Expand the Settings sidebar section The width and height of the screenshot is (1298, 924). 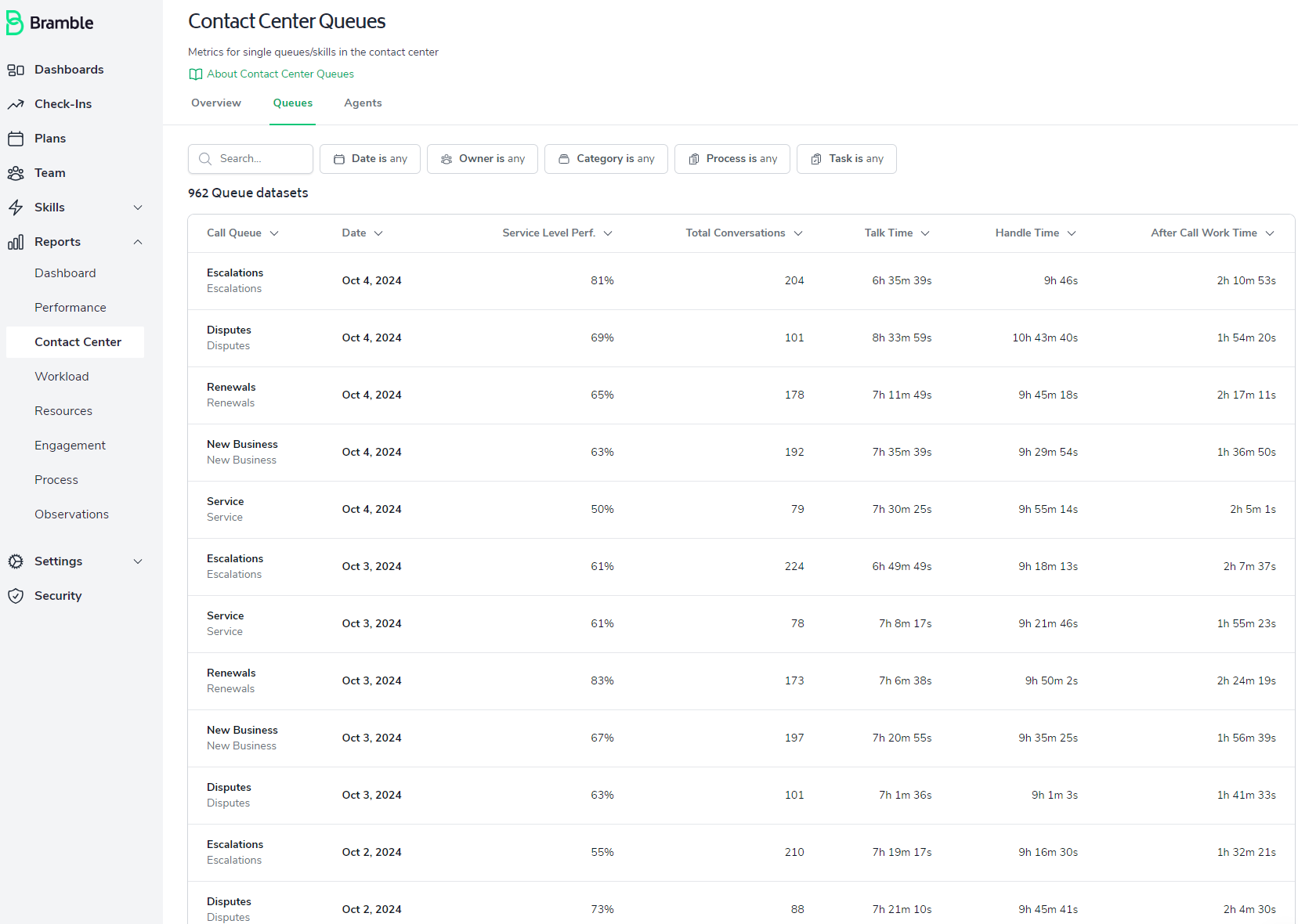click(138, 561)
